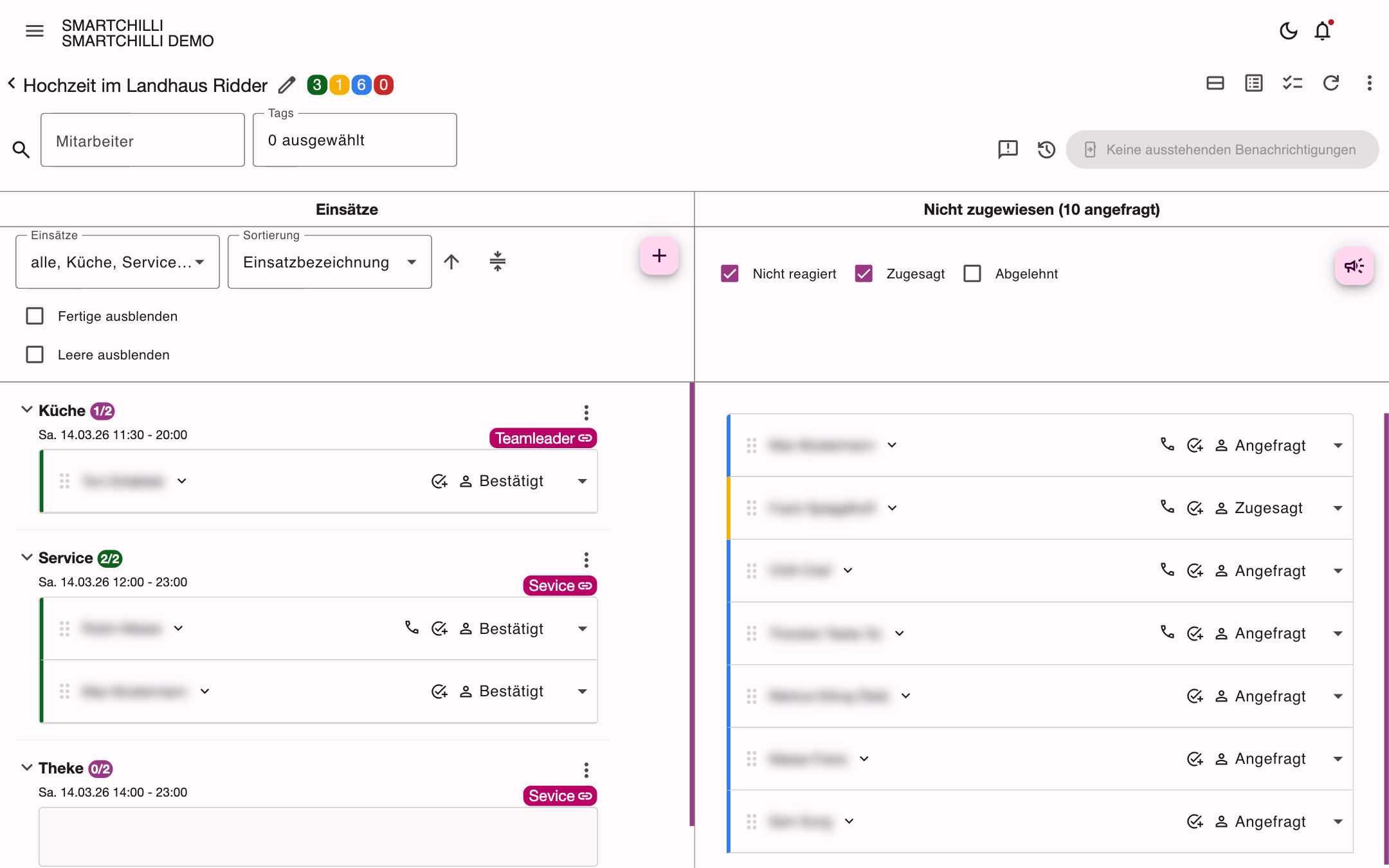Screen dimensions: 1389x868
Task: Edit event title with pencil icon
Action: [x=287, y=85]
